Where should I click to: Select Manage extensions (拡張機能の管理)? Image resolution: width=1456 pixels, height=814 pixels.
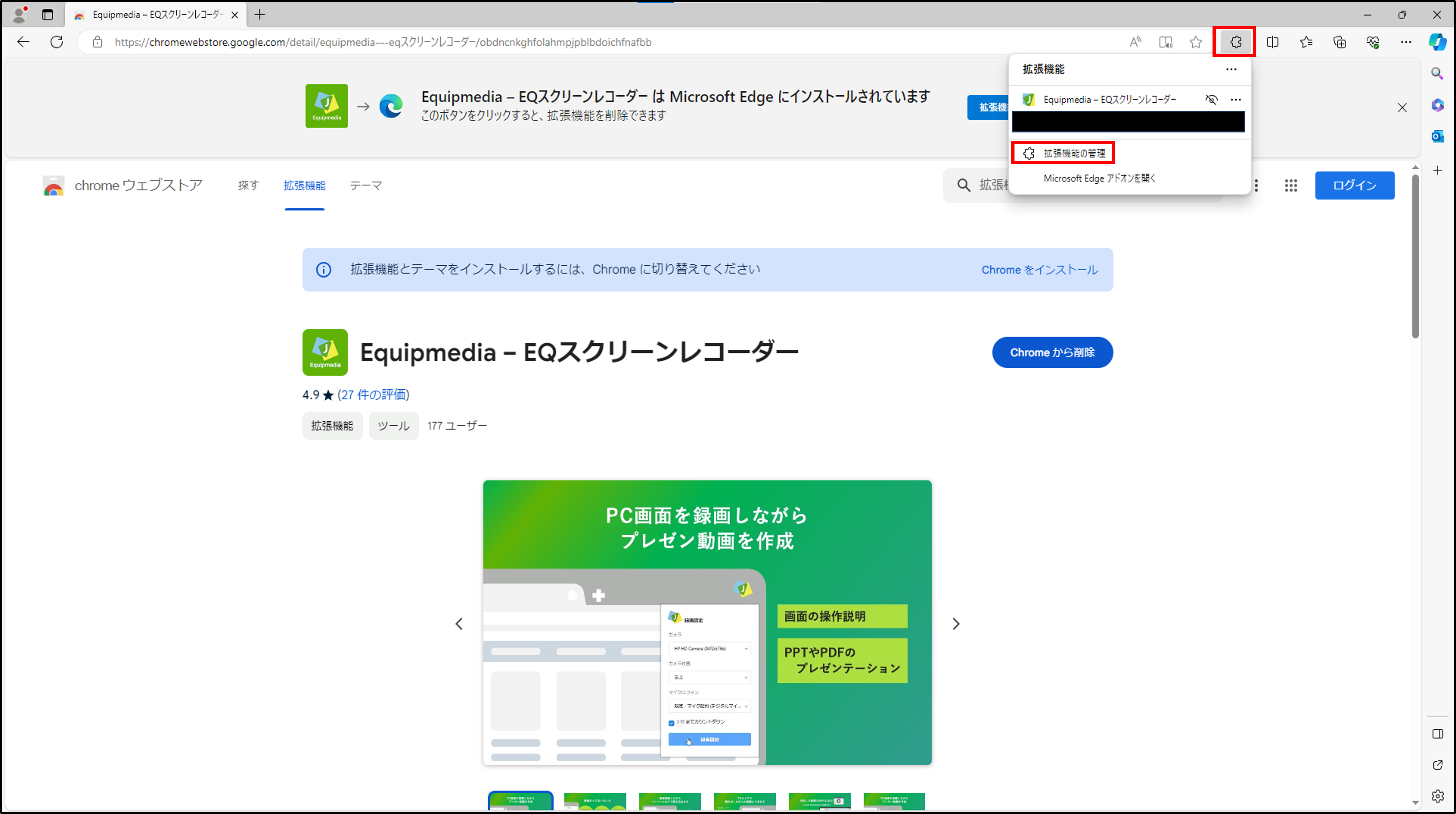click(1063, 153)
